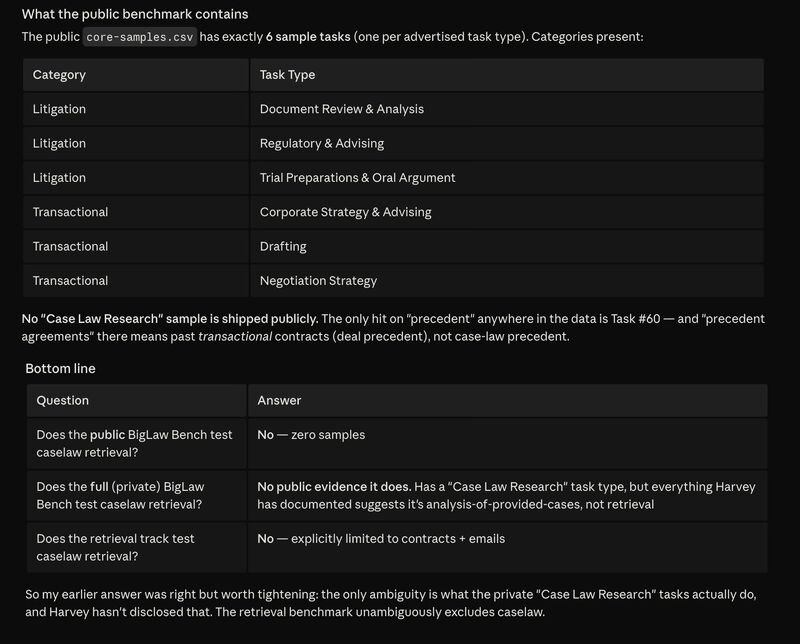
Task: Select the 'No public evidence it does' answer
Action: (340, 487)
